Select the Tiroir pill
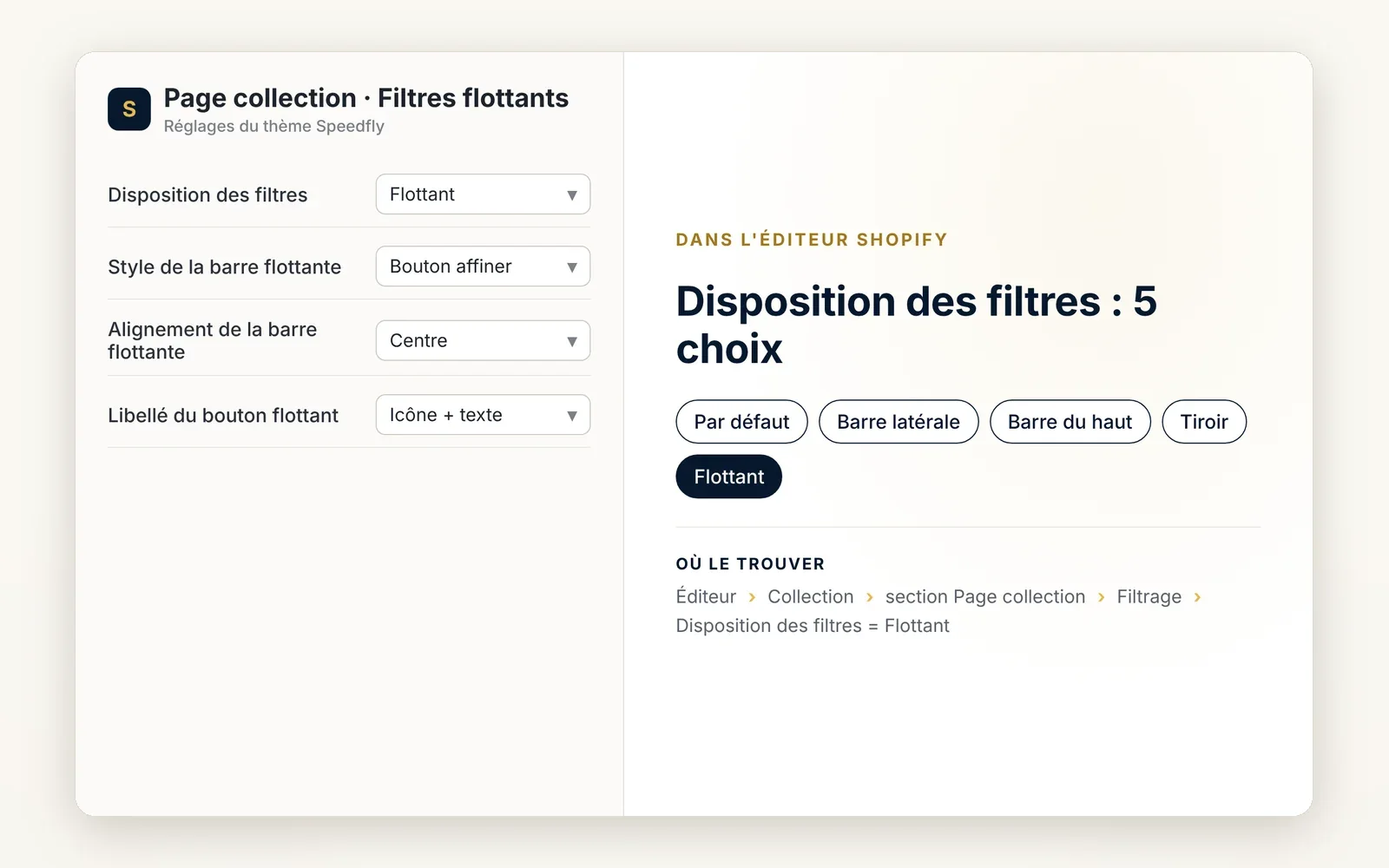 (1204, 422)
